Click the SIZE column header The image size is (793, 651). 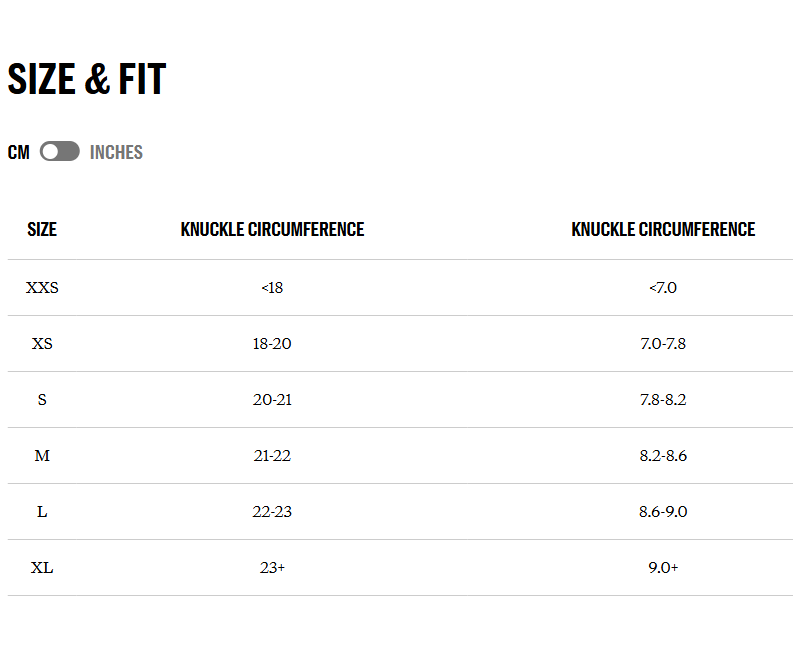42,229
